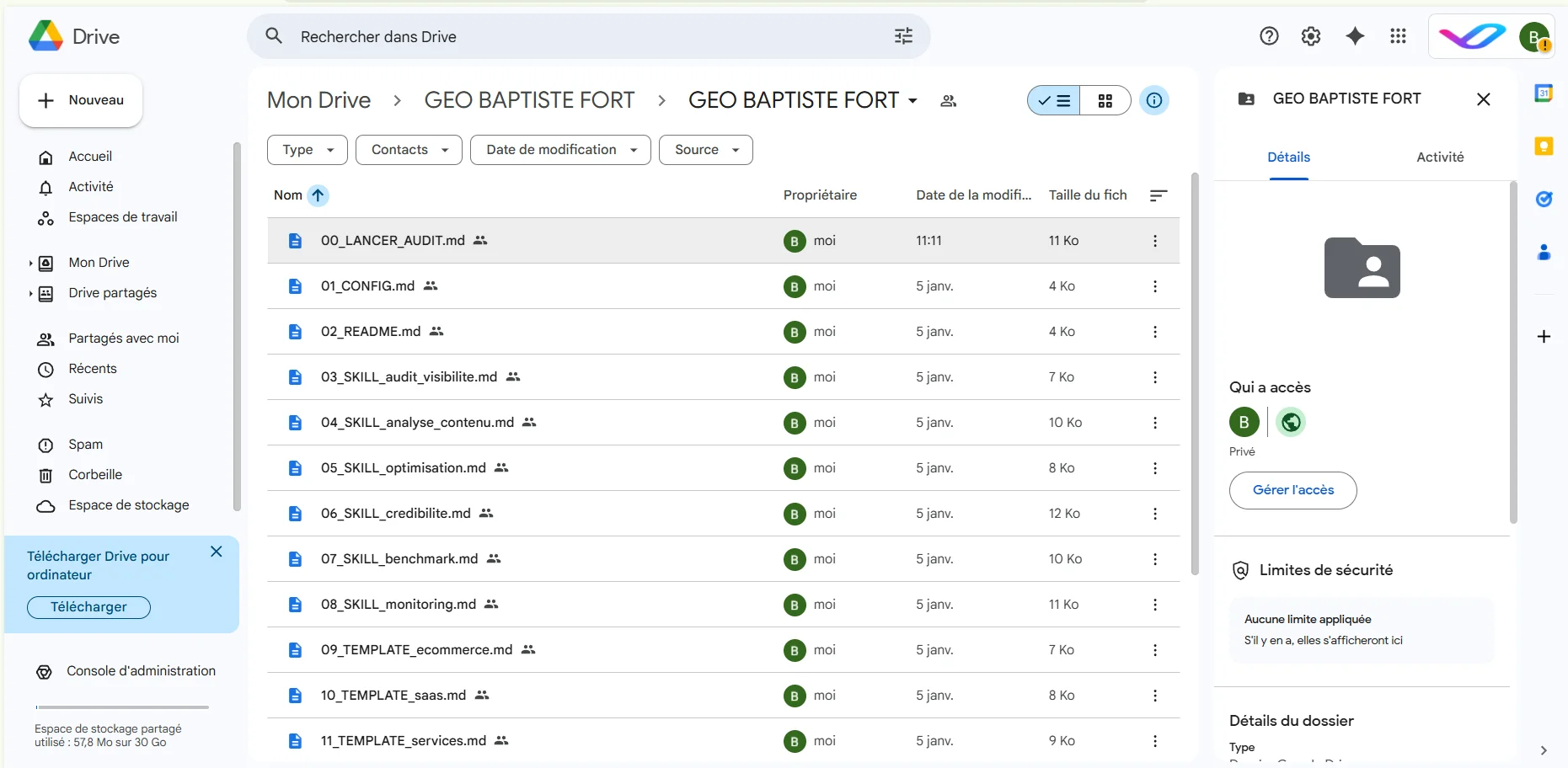
Task: Toggle the sort options icon in the file header
Action: click(x=1158, y=195)
